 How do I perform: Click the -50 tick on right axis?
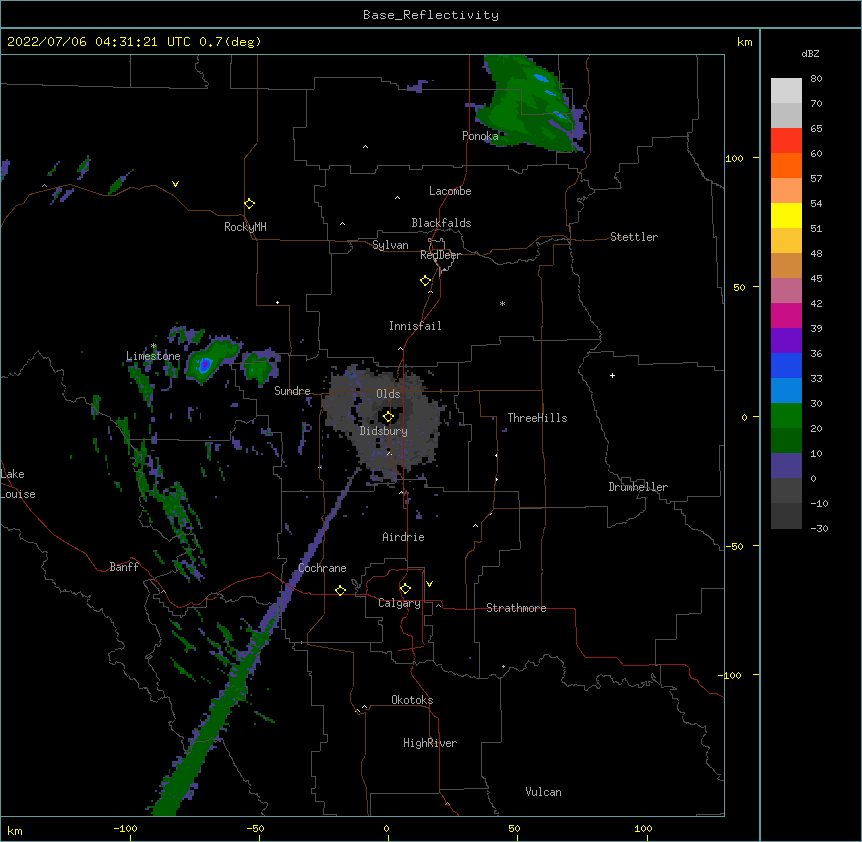point(734,546)
